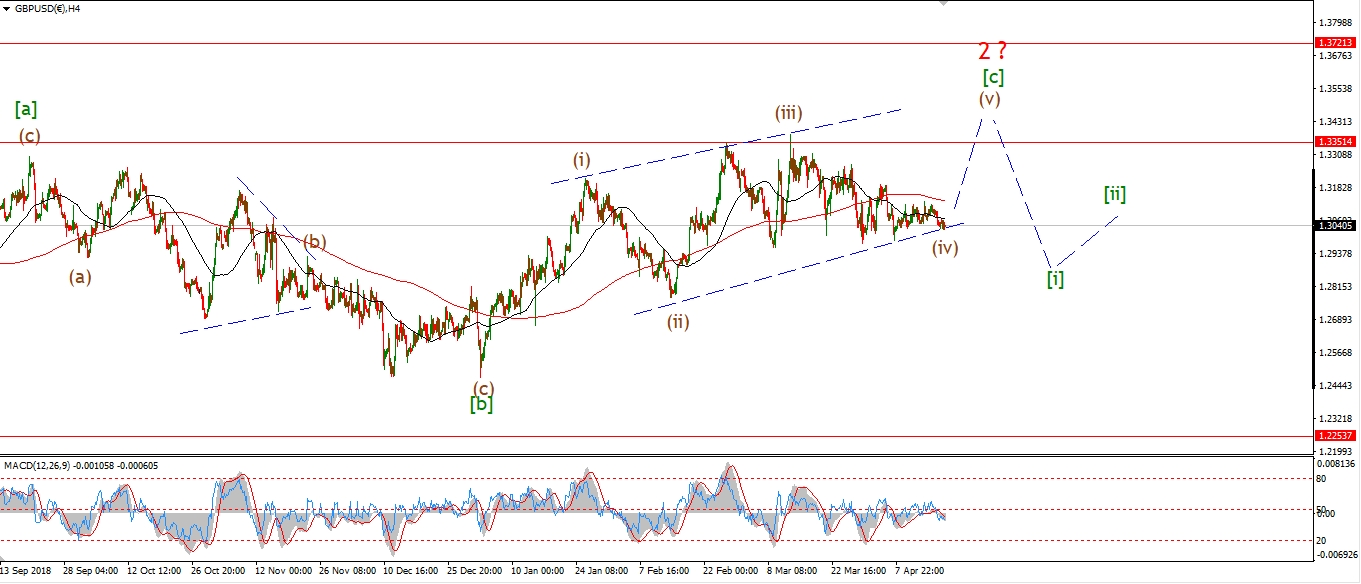Select the (c) label under green [a]
This screenshot has height=584, width=1361.
point(30,136)
